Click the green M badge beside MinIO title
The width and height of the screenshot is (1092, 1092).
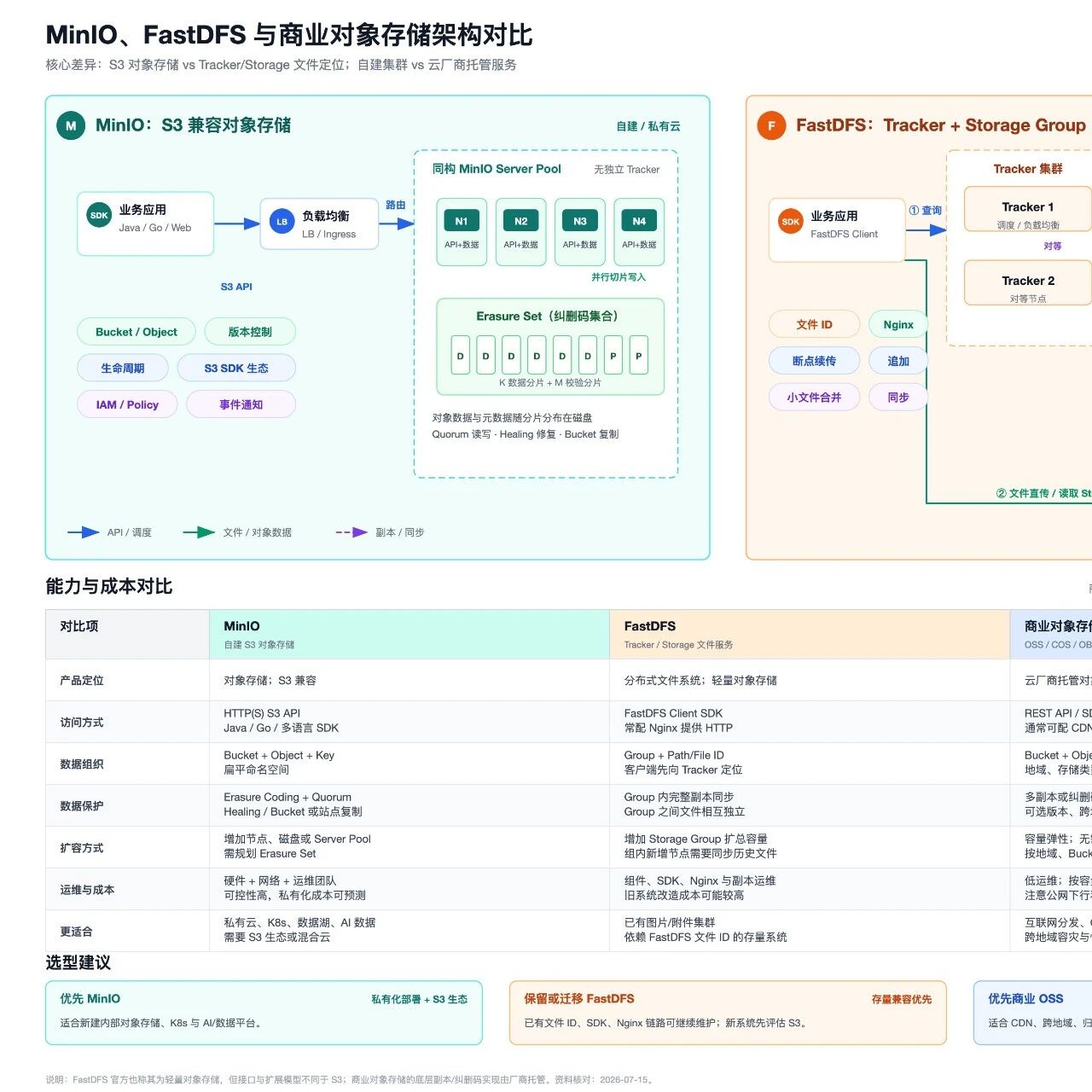pos(71,125)
